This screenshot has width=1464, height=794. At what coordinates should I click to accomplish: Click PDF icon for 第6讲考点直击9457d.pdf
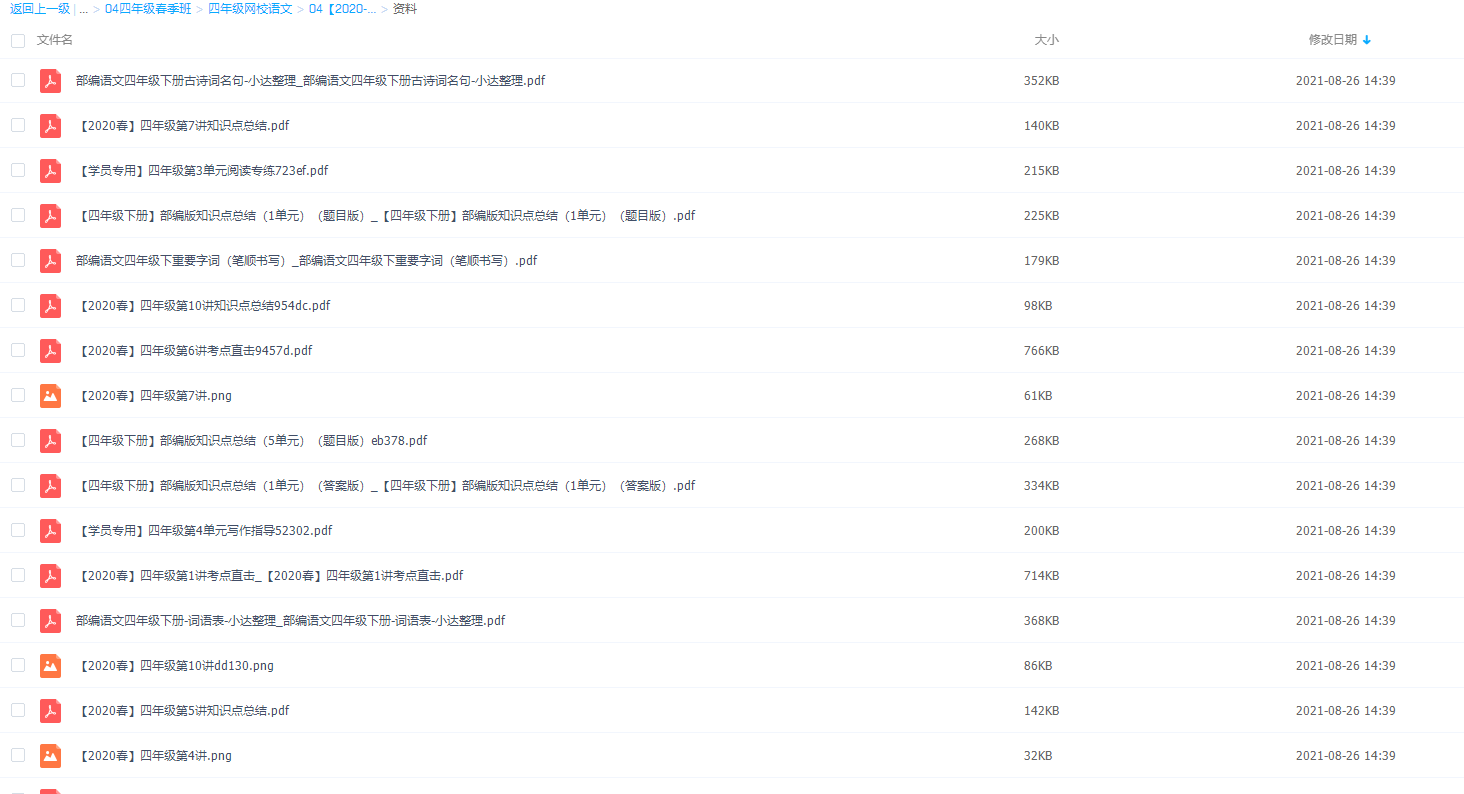pos(50,351)
